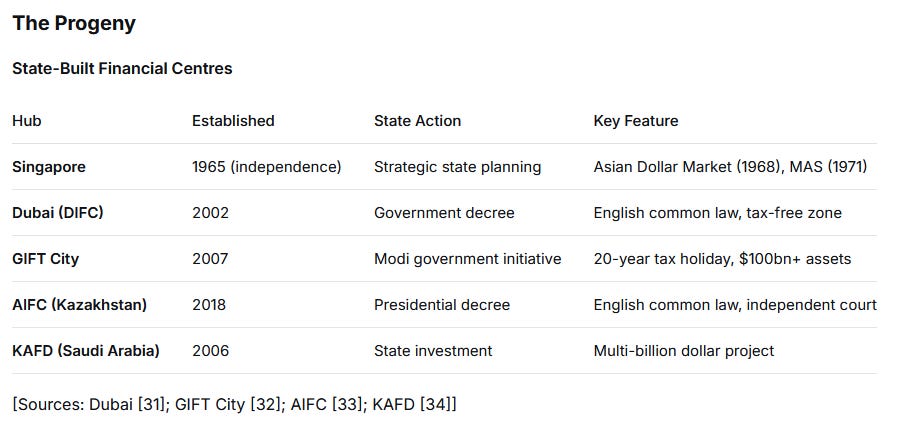The height and width of the screenshot is (435, 907).
Task: Click 'Modi government initiative' cell
Action: click(x=467, y=259)
